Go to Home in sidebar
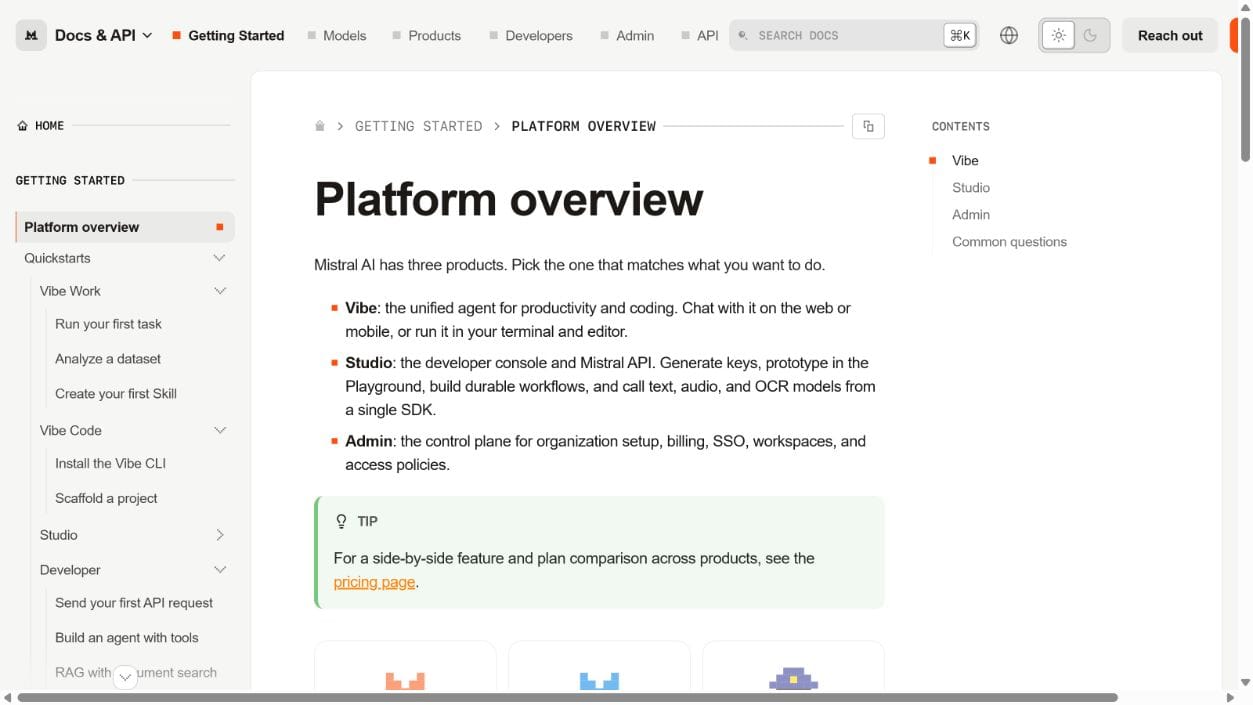Image resolution: width=1253 pixels, height=705 pixels. 41,126
